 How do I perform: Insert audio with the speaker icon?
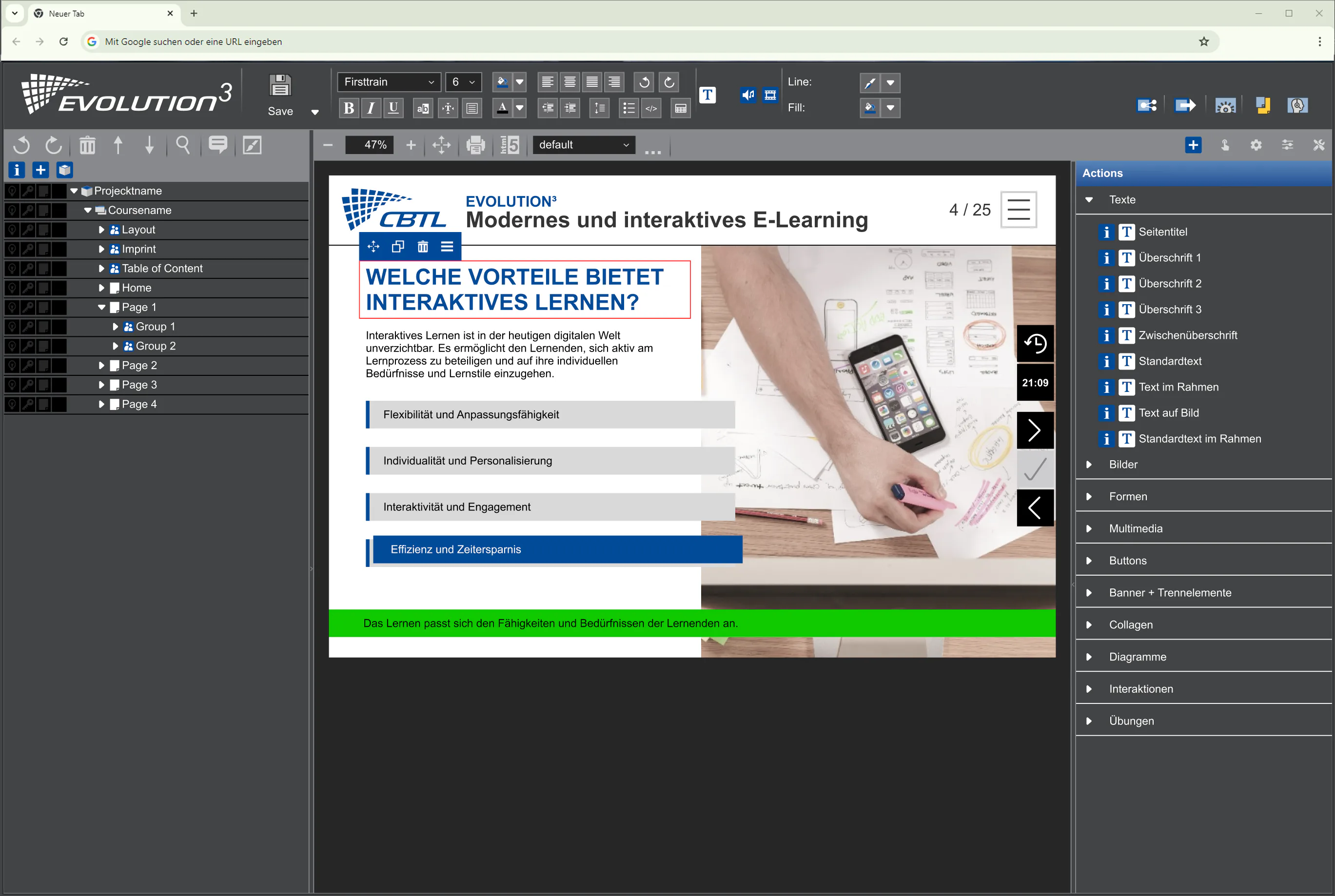[x=747, y=95]
